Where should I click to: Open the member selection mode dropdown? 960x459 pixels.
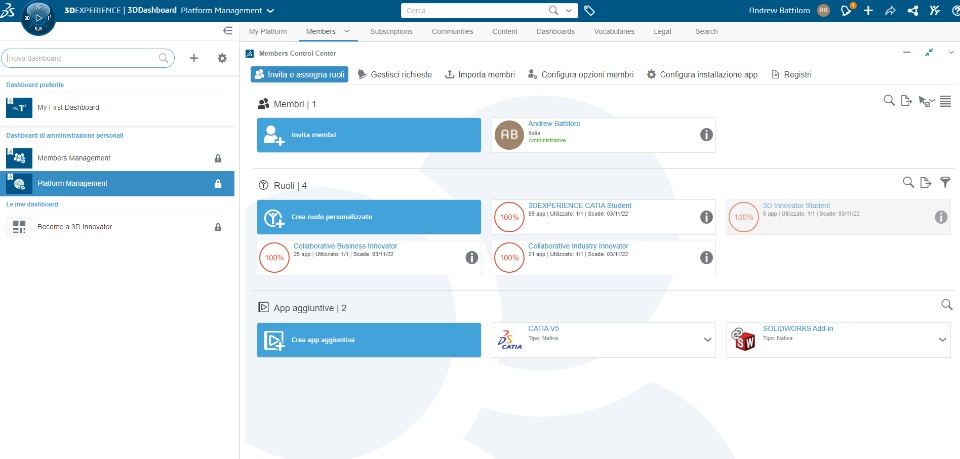click(927, 101)
